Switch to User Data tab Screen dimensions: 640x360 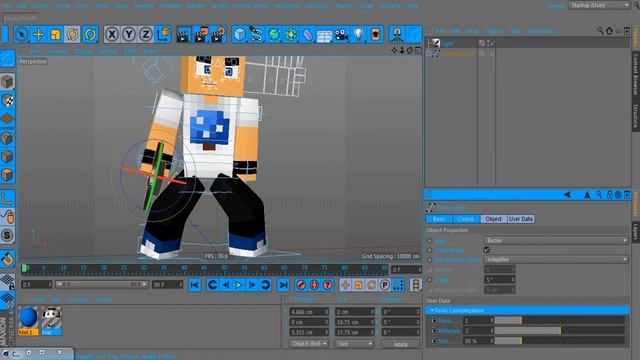[x=521, y=219]
